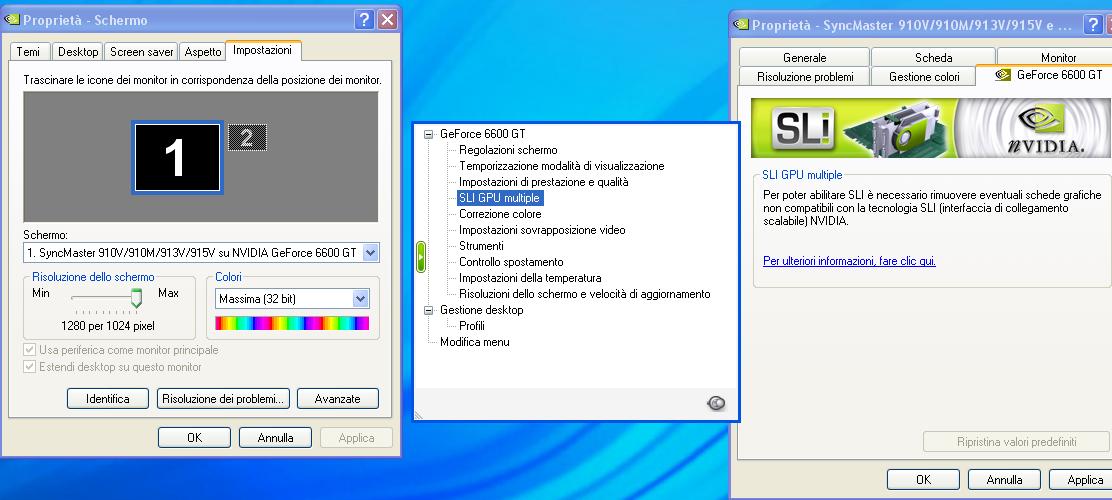Image resolution: width=1112 pixels, height=500 pixels.
Task: Select Correzione colore in the menu
Action: point(500,213)
